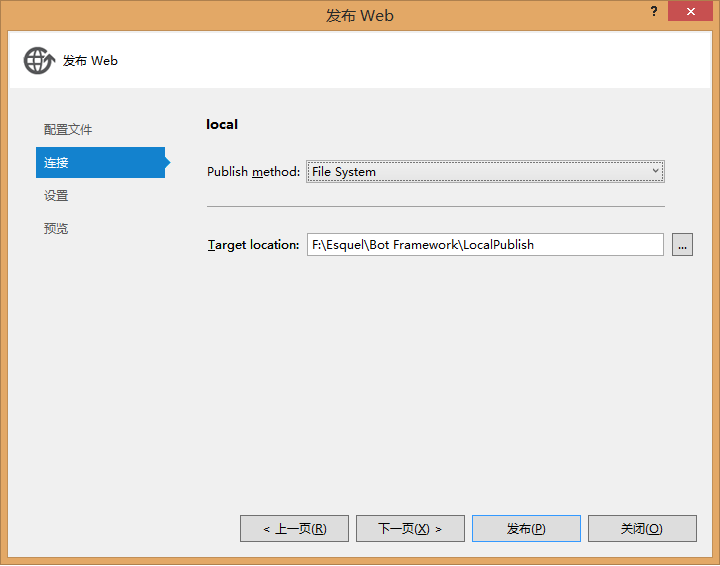Browse for target location with ... button
This screenshot has height=566, width=720.
pos(682,245)
